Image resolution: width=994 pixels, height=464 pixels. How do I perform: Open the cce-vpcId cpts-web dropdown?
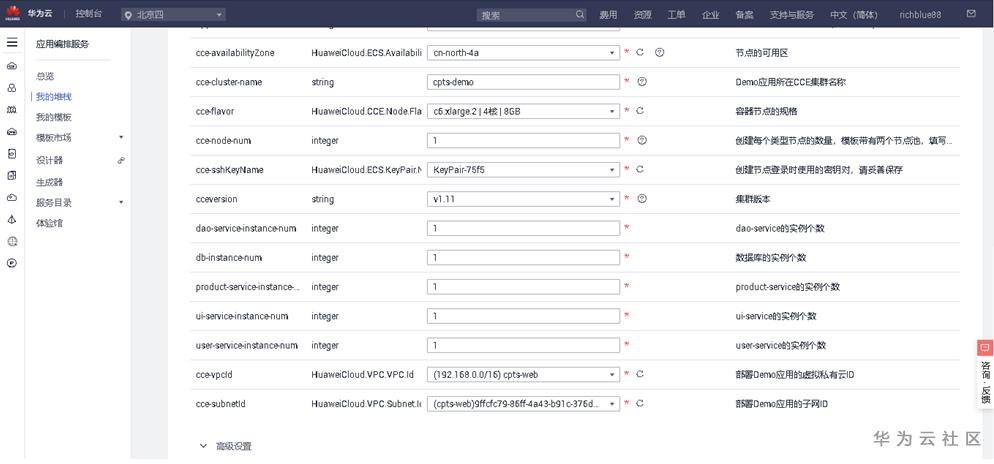click(524, 374)
